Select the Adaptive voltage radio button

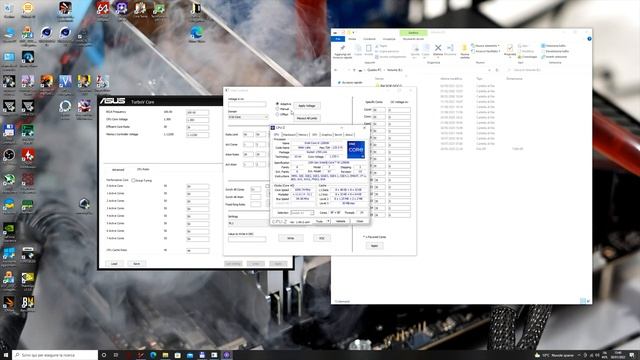[278, 104]
